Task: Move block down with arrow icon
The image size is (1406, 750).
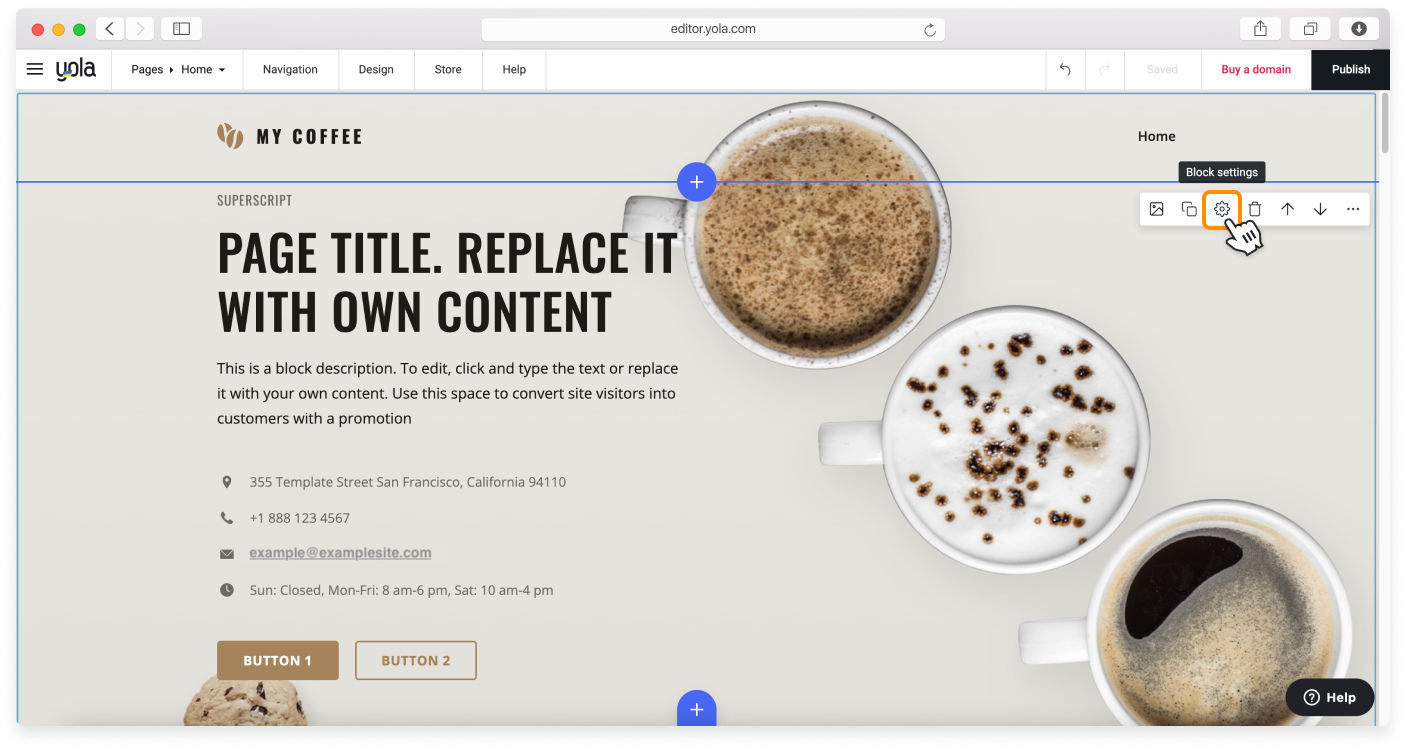Action: [1320, 209]
